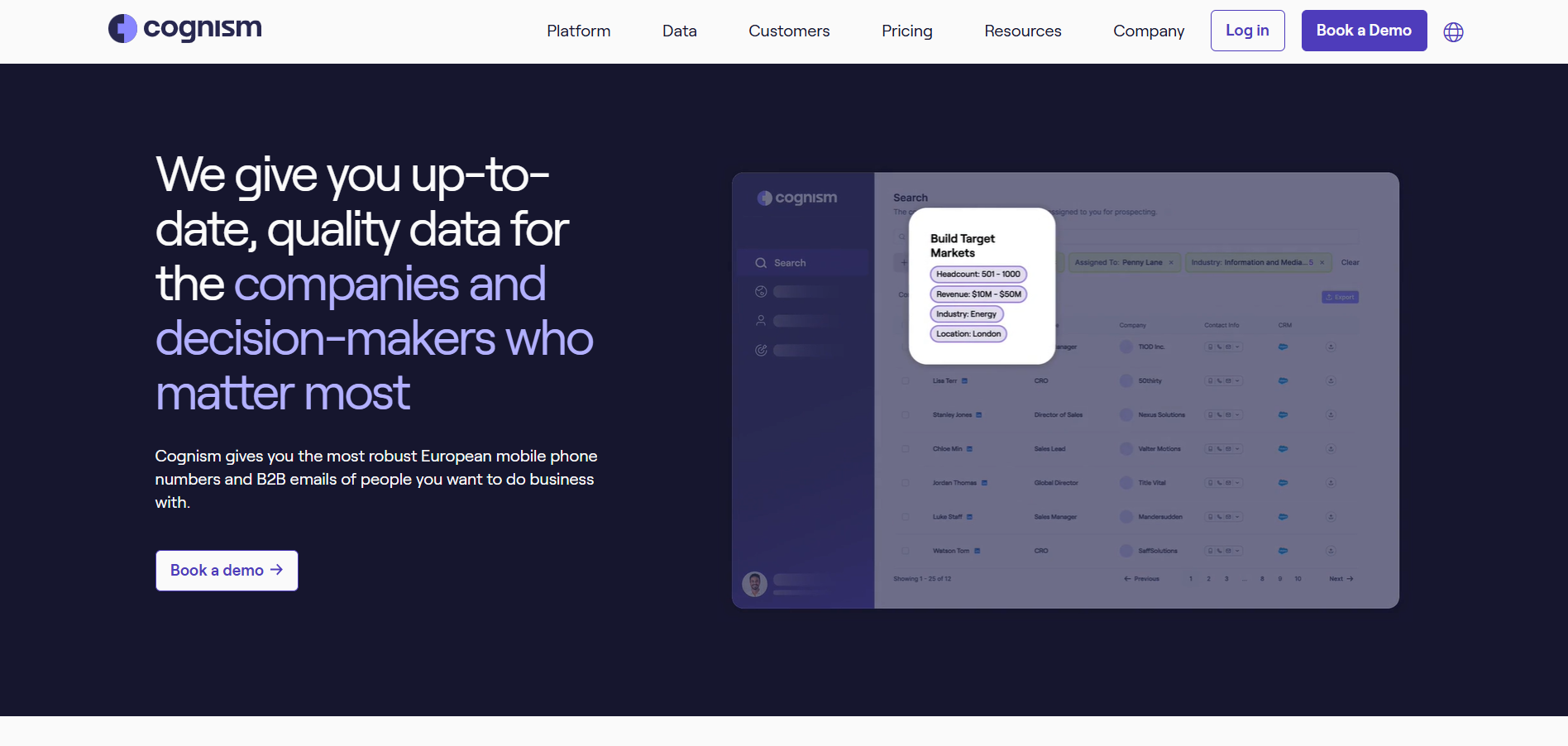Click the target icon in mockup sidebar
The width and height of the screenshot is (1568, 746).
point(761,351)
